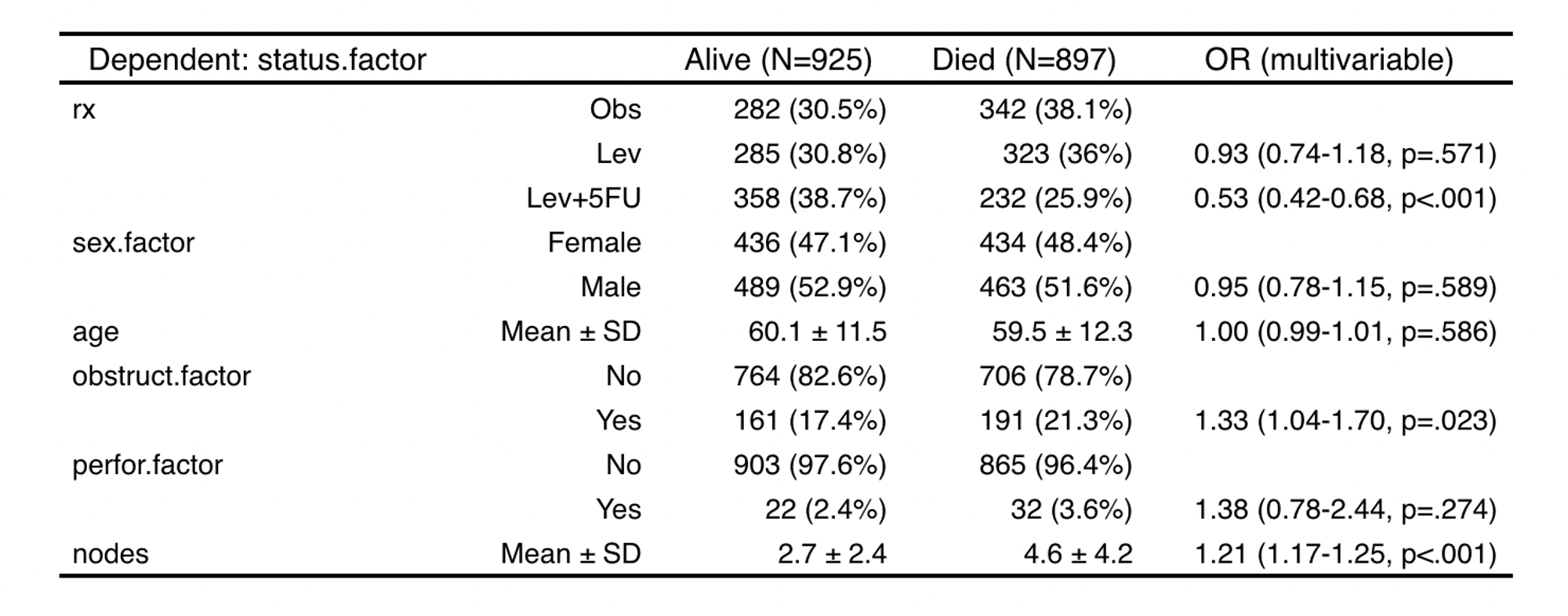
Task: Click the 'obstruct.factor' row label
Action: tap(162, 376)
